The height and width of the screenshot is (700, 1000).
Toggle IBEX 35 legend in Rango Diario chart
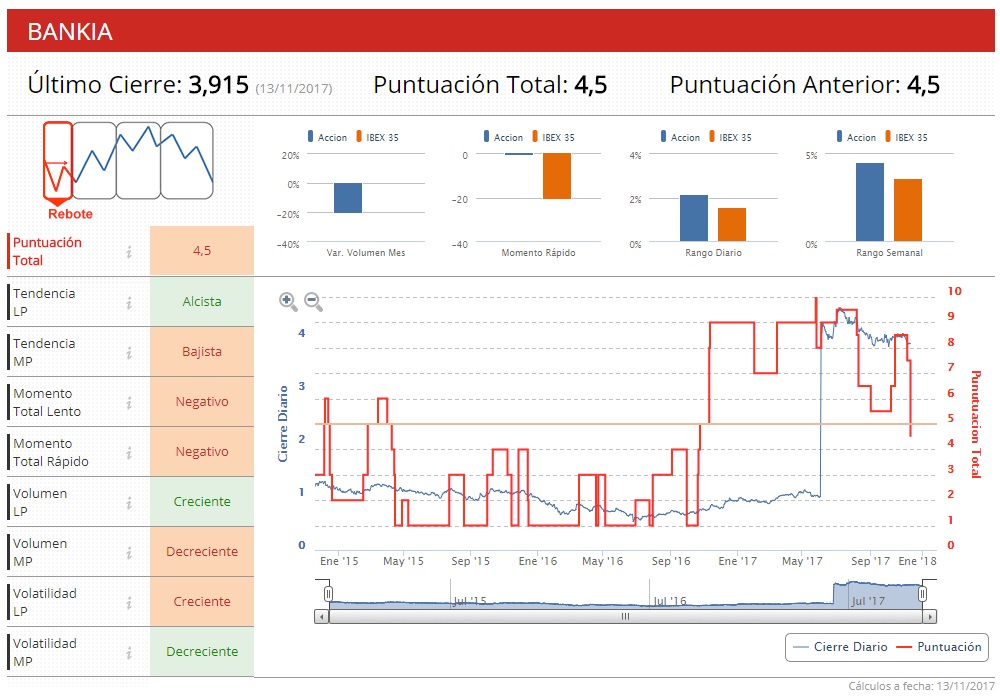731,137
